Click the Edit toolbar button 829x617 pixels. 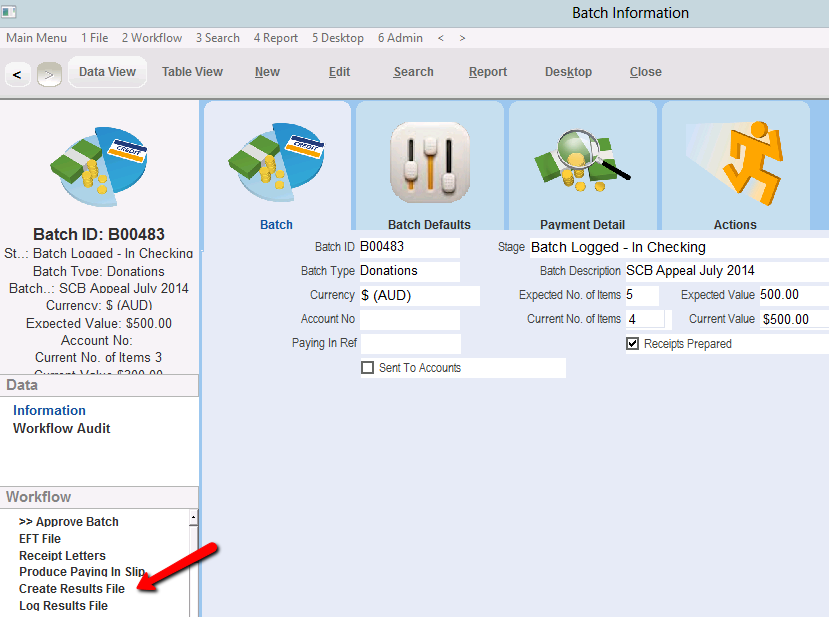point(339,72)
